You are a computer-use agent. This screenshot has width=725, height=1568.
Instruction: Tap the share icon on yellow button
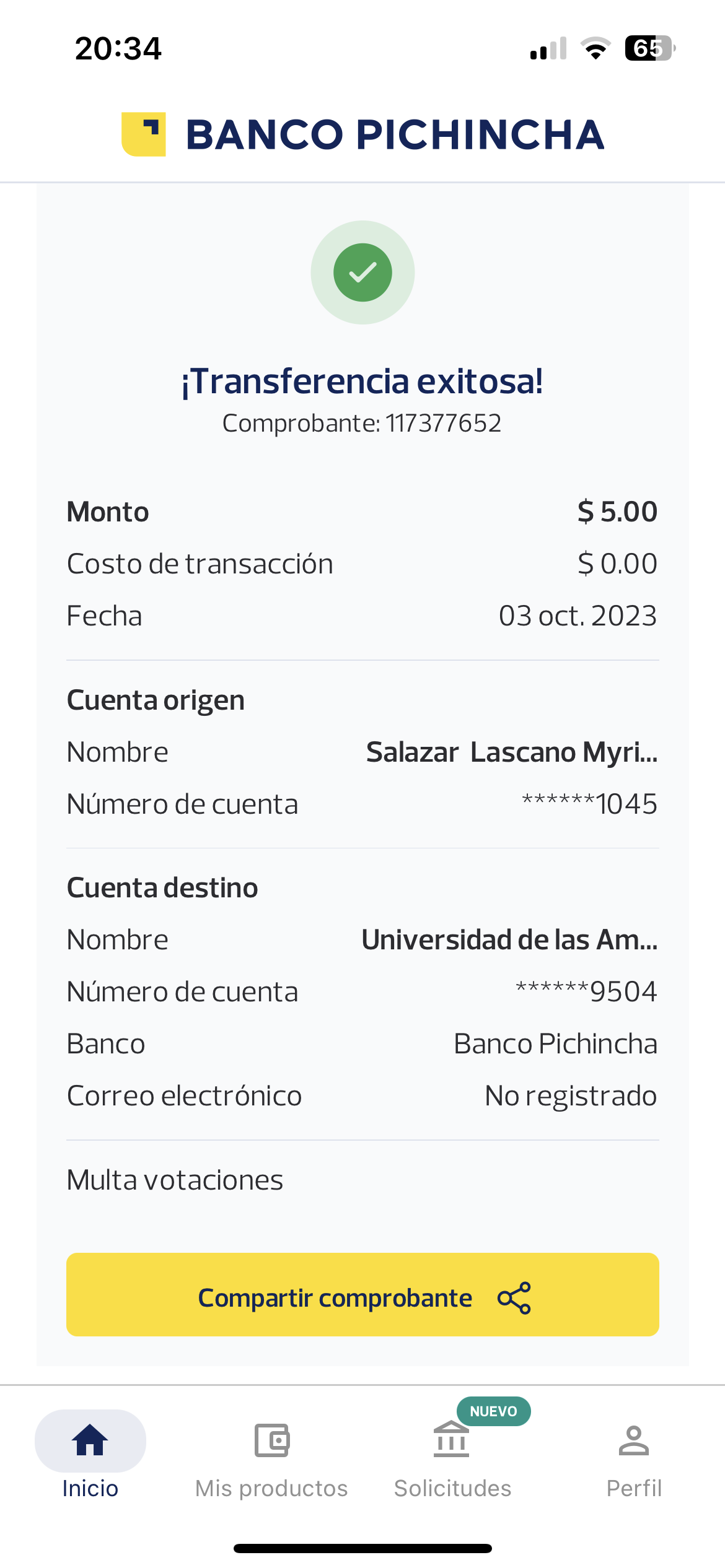(x=514, y=1297)
